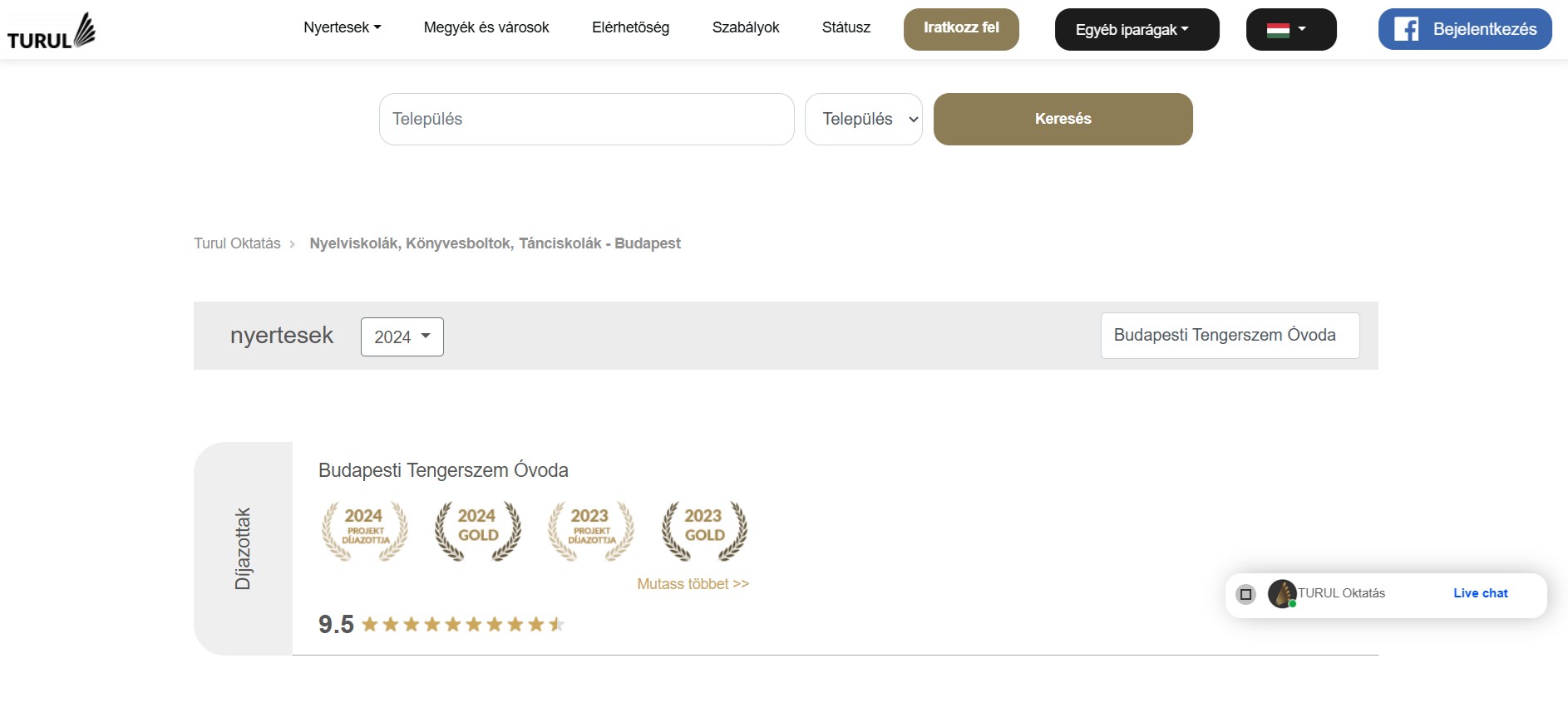1568x722 pixels.
Task: Open the Elérhetőség page
Action: [x=630, y=27]
